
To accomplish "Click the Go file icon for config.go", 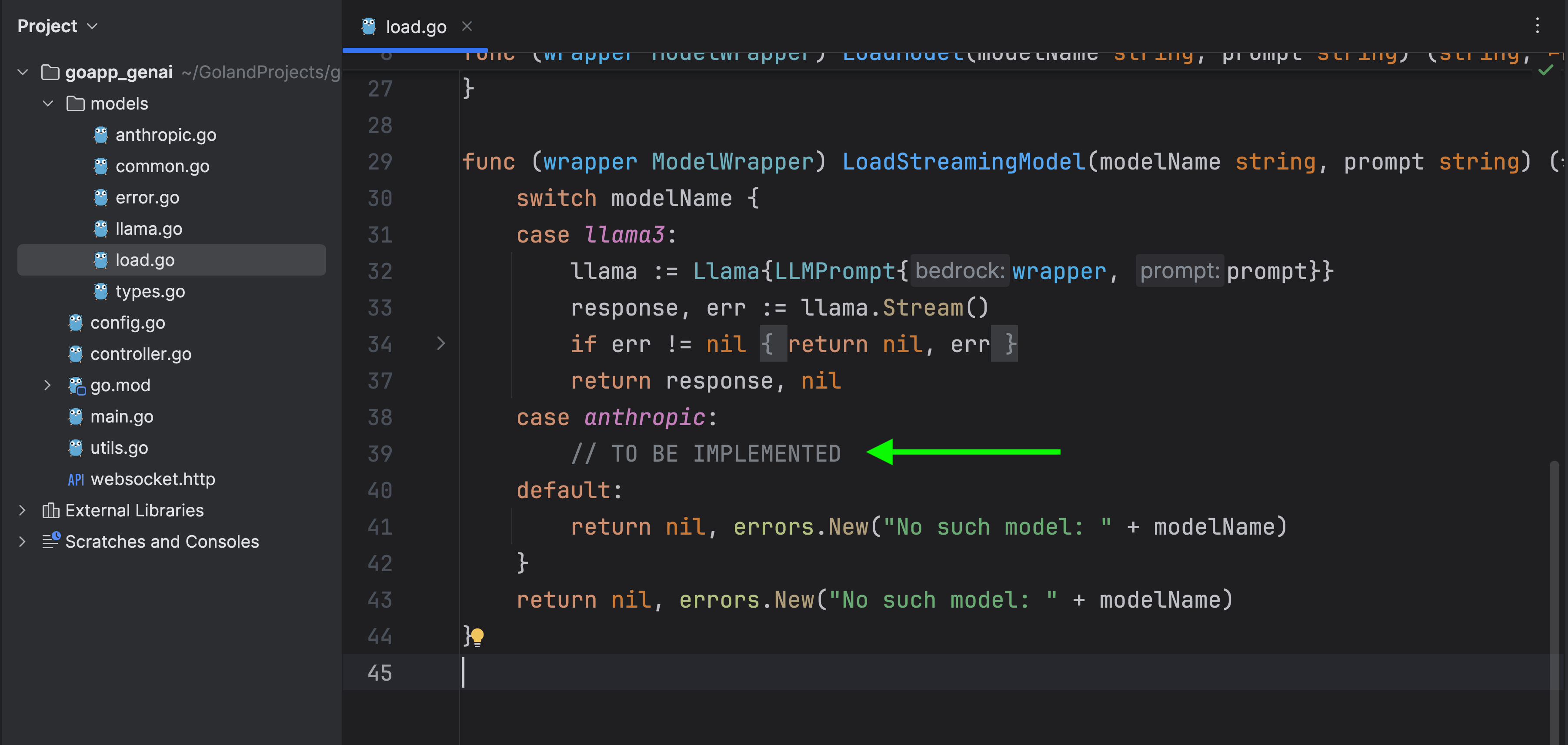I will click(x=79, y=322).
